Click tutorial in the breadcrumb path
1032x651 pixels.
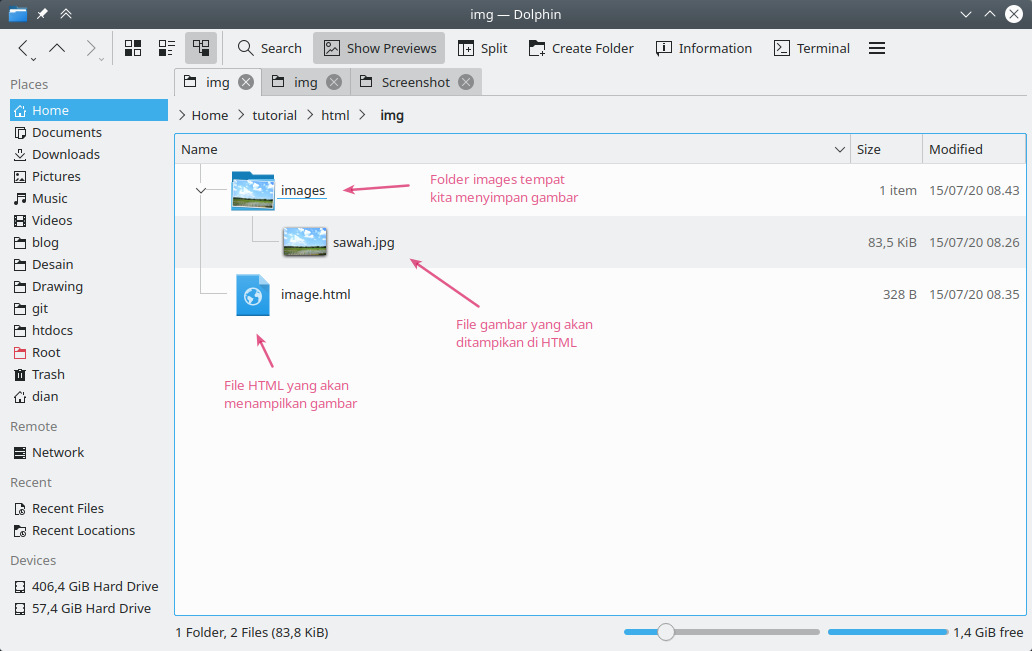(x=274, y=114)
